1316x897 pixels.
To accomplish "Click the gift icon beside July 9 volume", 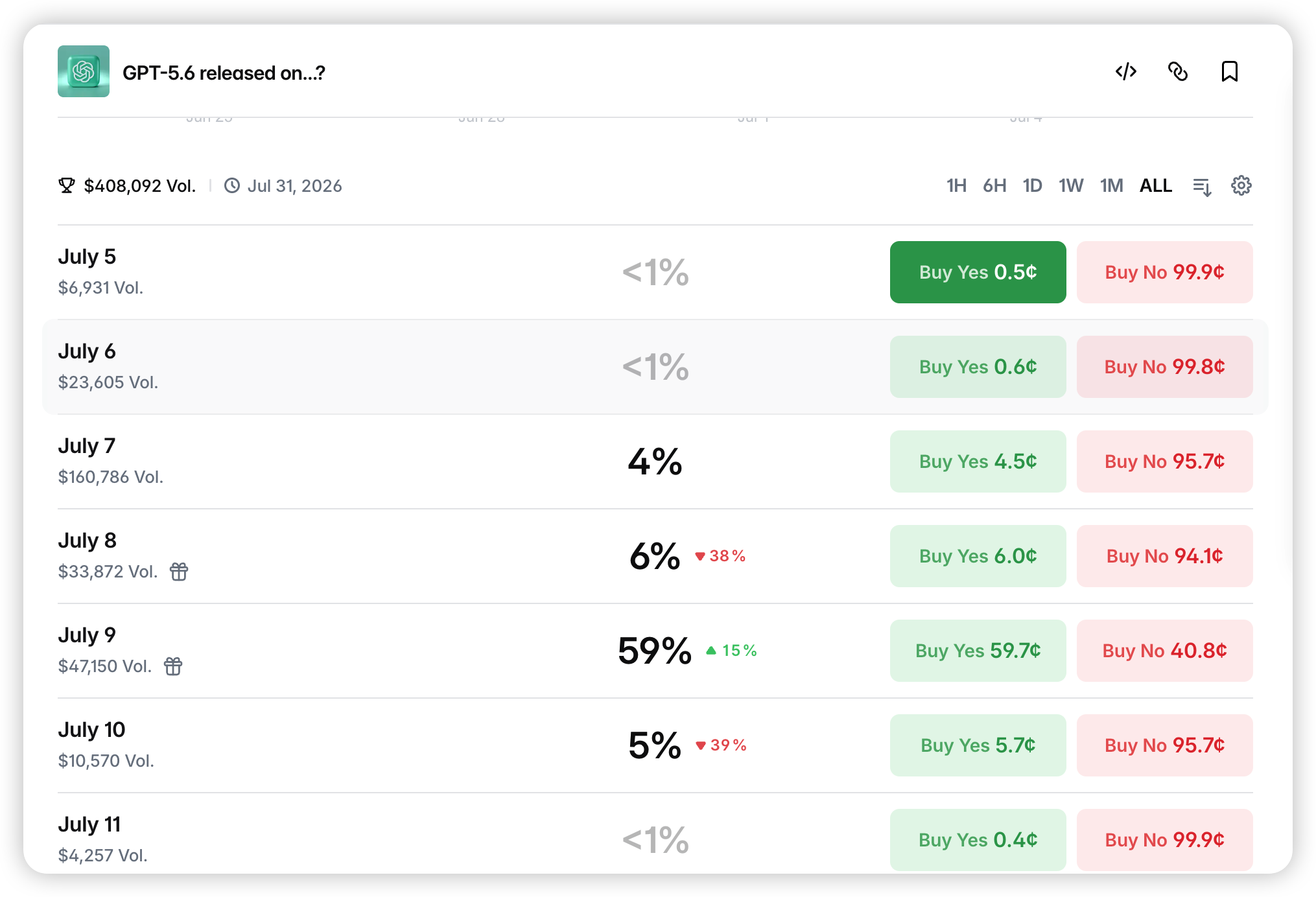I will pos(173,666).
